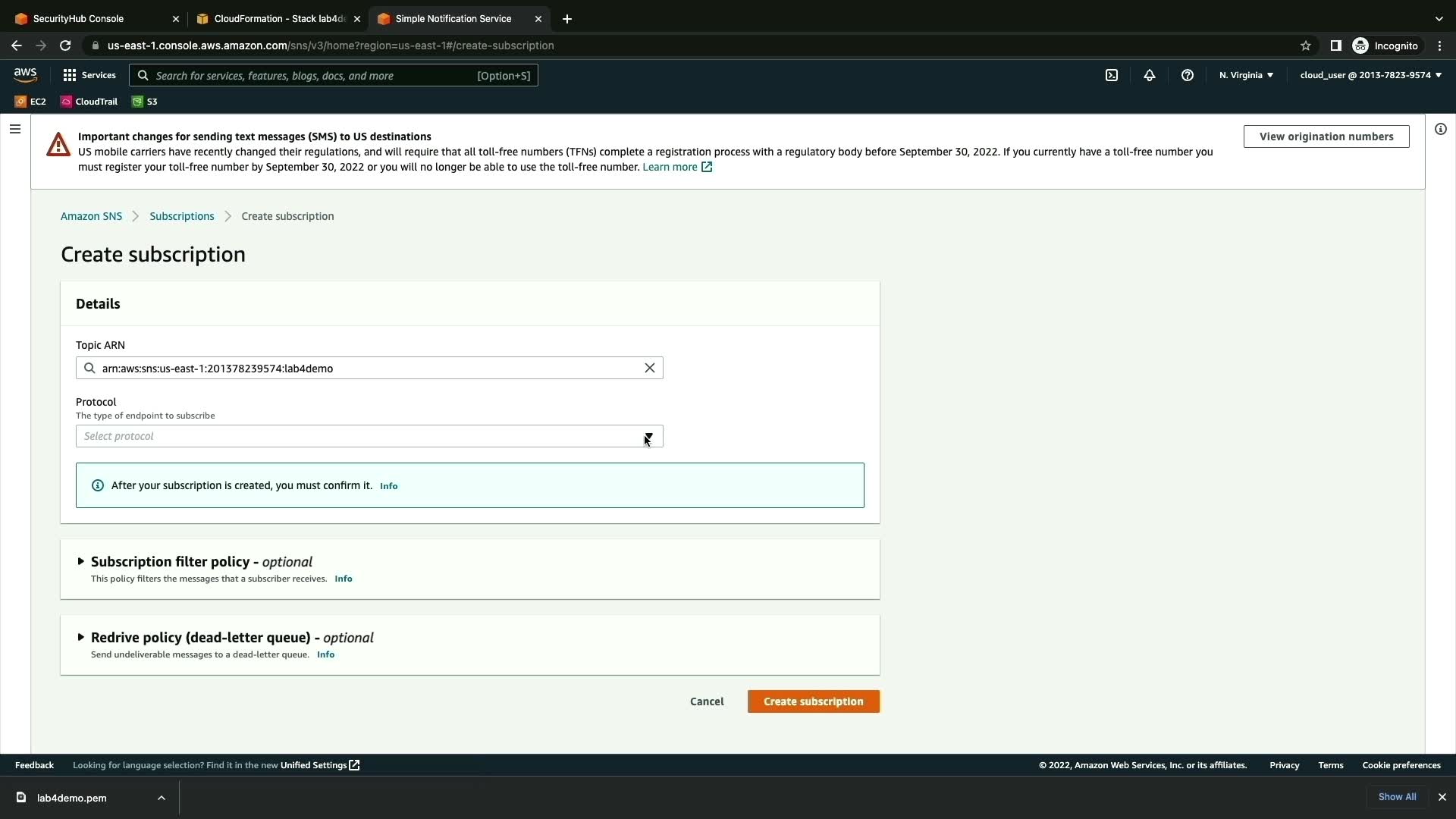The height and width of the screenshot is (819, 1456).
Task: Click the Create subscription button
Action: point(813,701)
